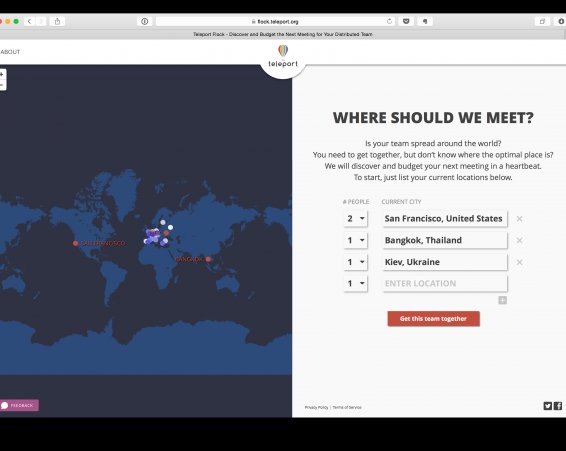
Task: Click Get this team together button
Action: 434,318
